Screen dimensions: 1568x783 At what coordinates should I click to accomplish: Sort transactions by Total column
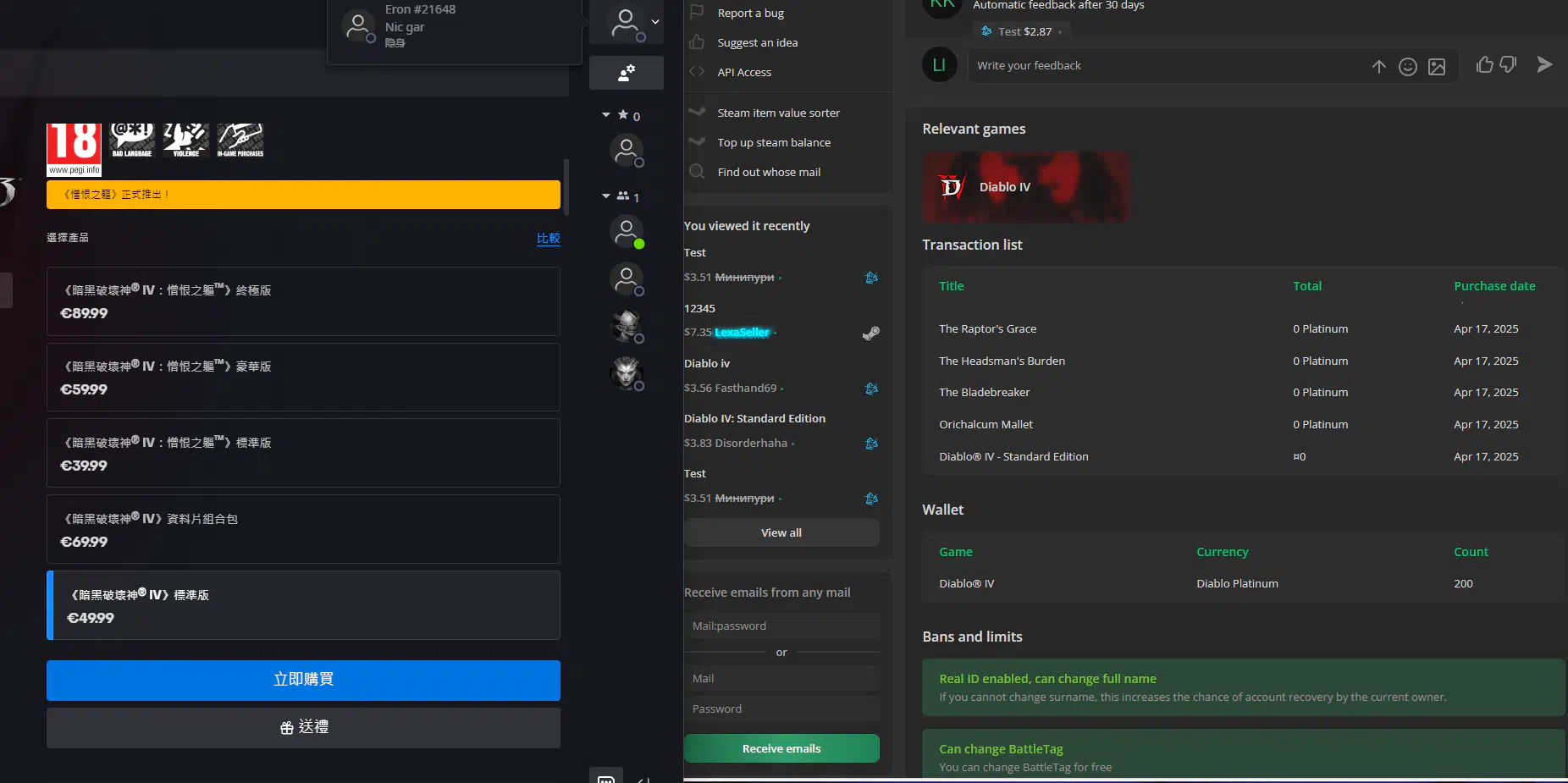pyautogui.click(x=1307, y=286)
